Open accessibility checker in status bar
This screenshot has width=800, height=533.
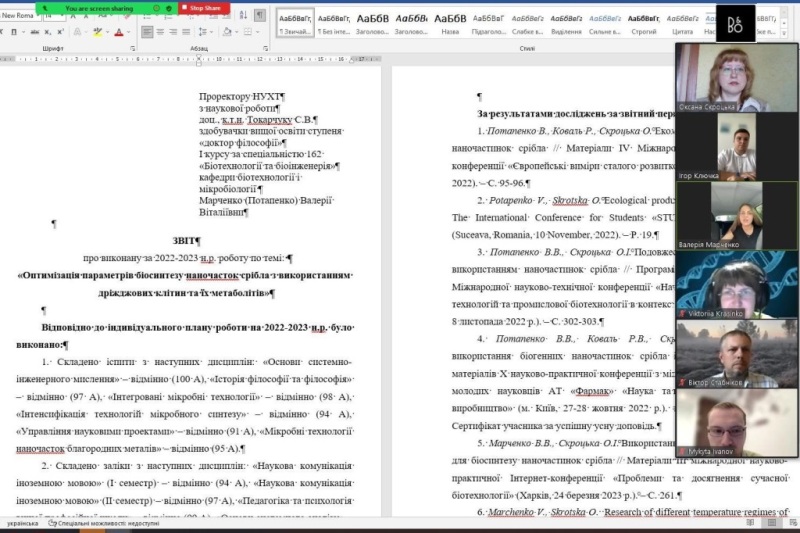coord(97,523)
